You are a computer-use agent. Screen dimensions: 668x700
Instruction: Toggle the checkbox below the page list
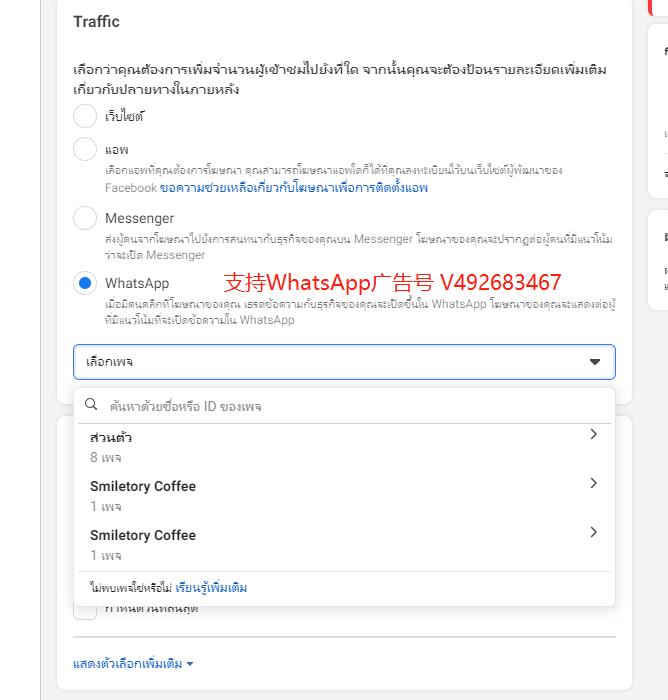click(85, 613)
